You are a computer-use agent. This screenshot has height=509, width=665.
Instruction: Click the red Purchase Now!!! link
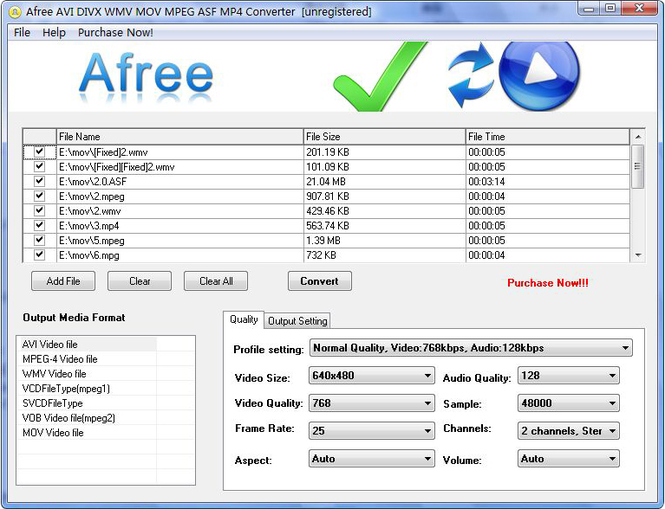(548, 283)
